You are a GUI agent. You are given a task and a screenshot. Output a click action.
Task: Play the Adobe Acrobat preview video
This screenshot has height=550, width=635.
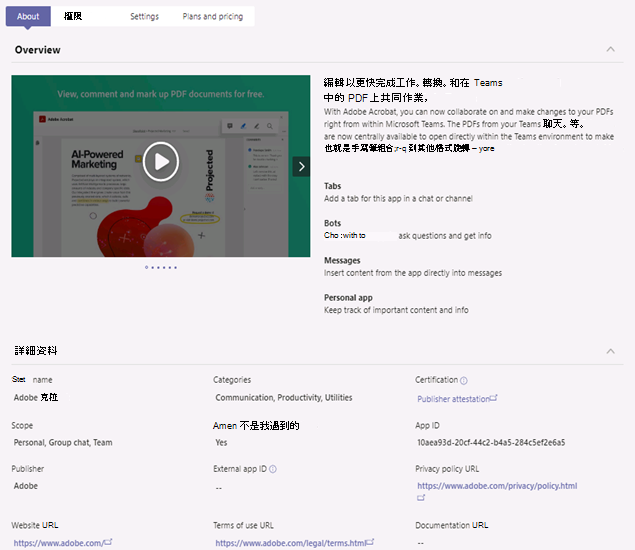[161, 162]
